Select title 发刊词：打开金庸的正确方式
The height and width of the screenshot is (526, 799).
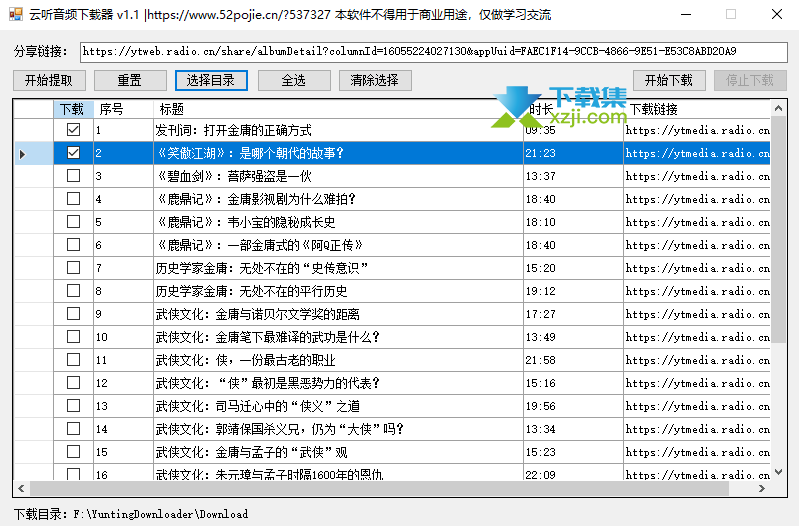[x=233, y=130]
